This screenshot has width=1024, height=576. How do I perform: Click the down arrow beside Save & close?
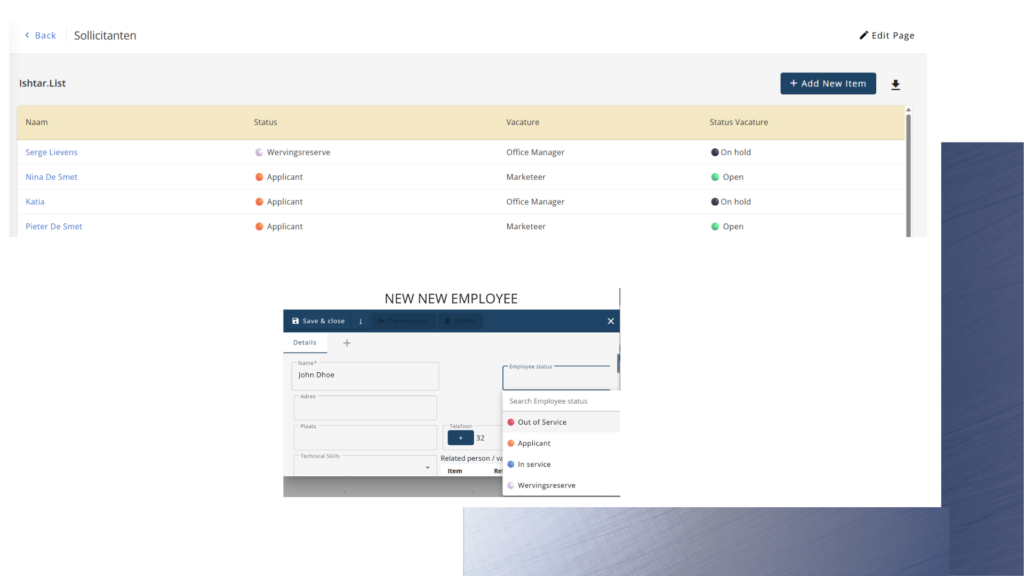(x=360, y=321)
